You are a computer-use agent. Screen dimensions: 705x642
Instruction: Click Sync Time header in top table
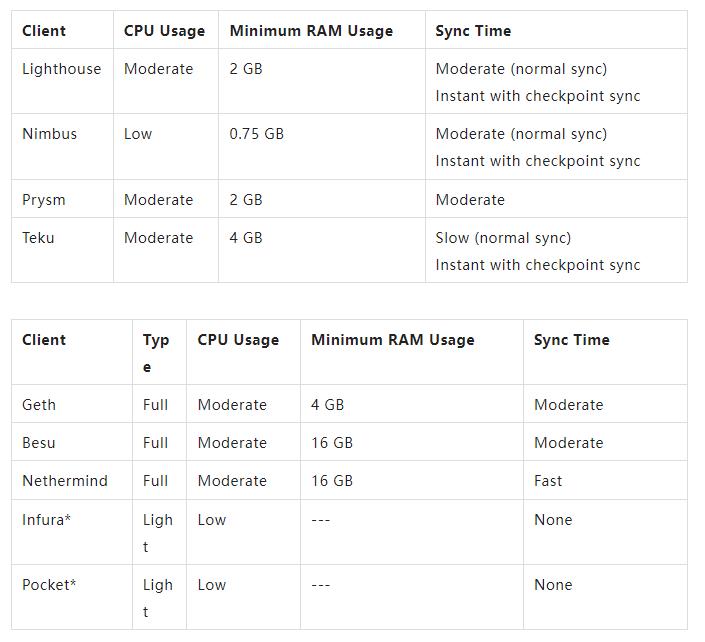(x=473, y=31)
